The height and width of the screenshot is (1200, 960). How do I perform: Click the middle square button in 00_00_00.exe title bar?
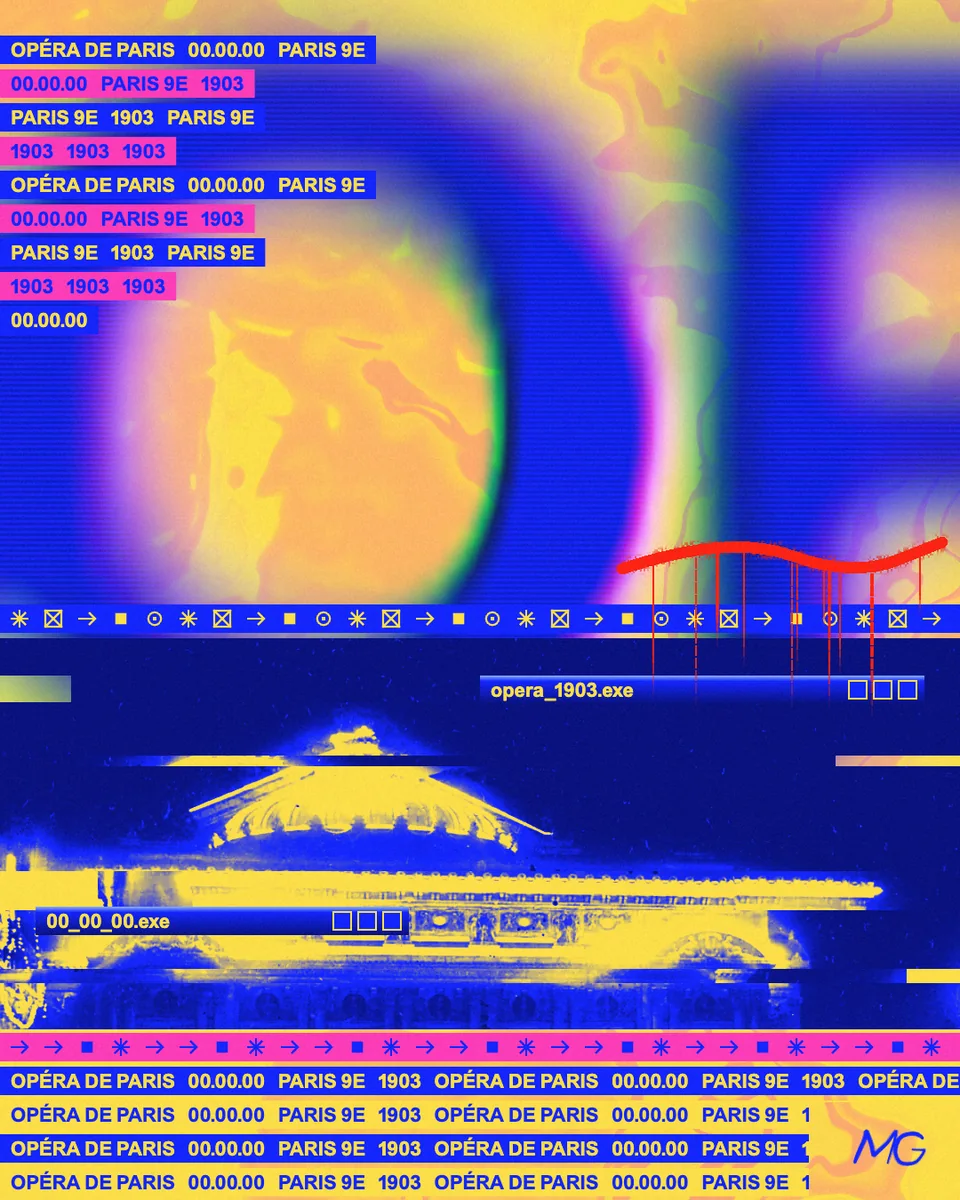tap(367, 921)
